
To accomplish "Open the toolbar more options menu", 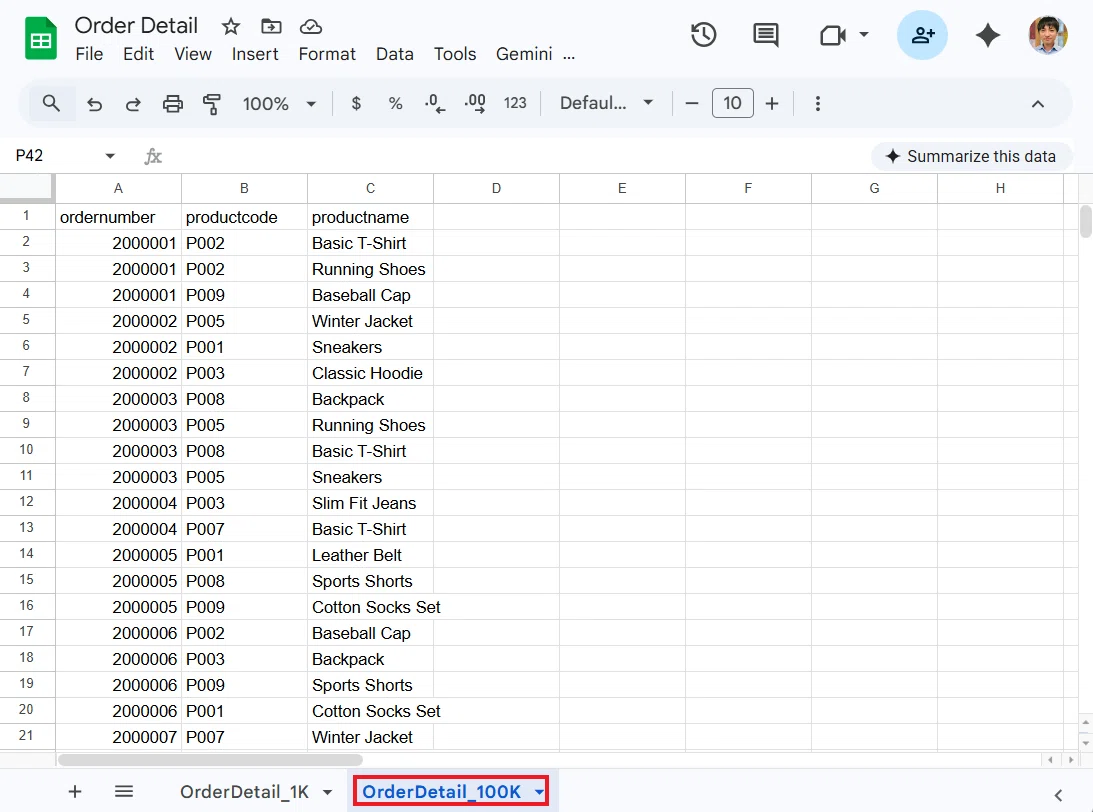I will click(818, 104).
